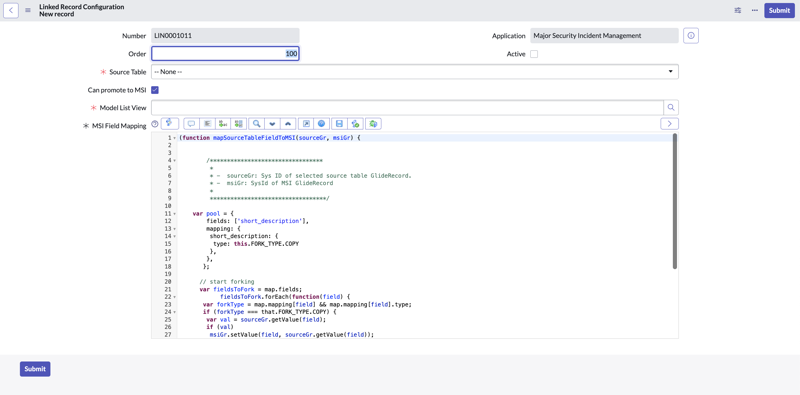Open the Replace All tool in editor
The height and width of the screenshot is (395, 800).
pyautogui.click(x=239, y=124)
